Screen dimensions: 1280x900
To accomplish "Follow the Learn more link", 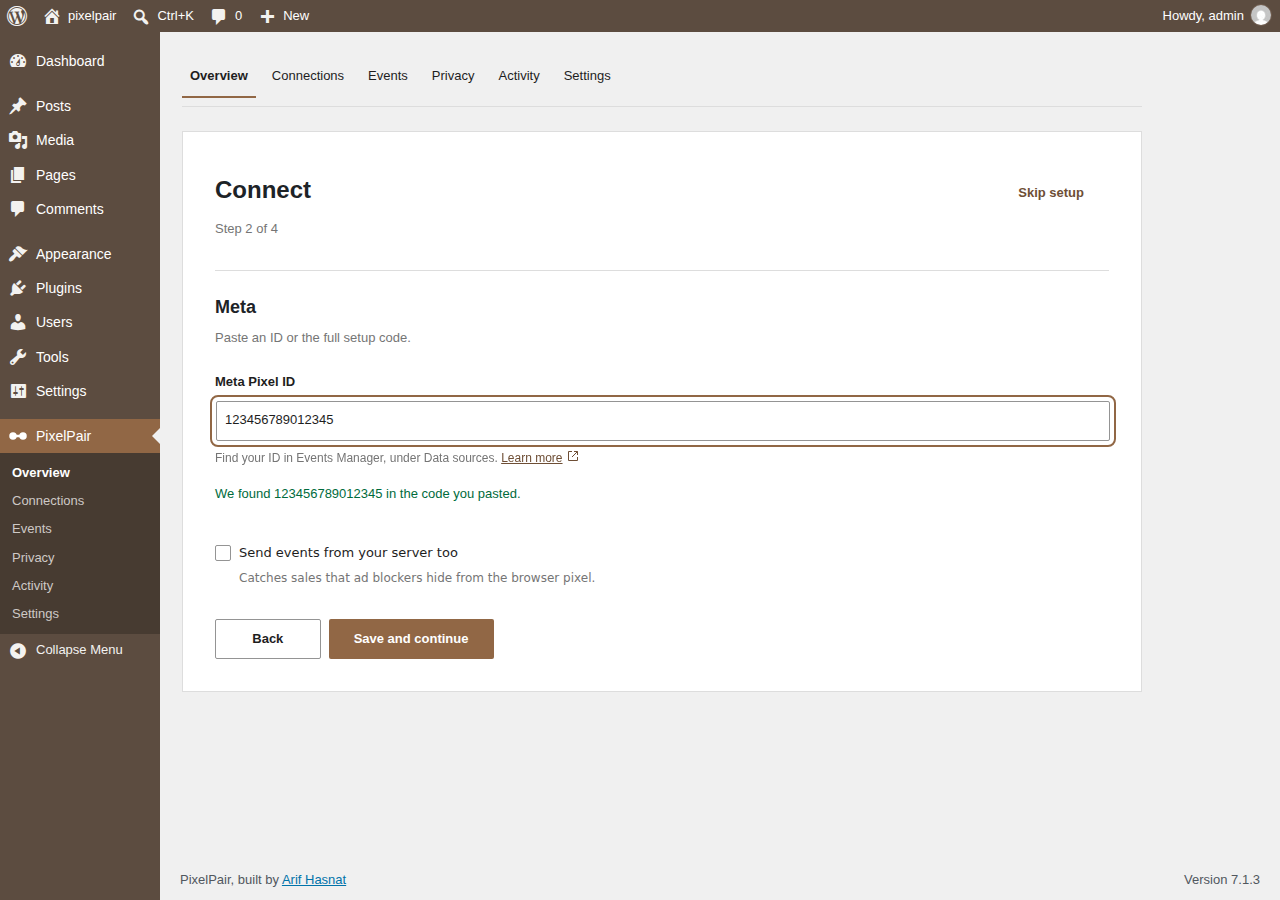I will 532,458.
